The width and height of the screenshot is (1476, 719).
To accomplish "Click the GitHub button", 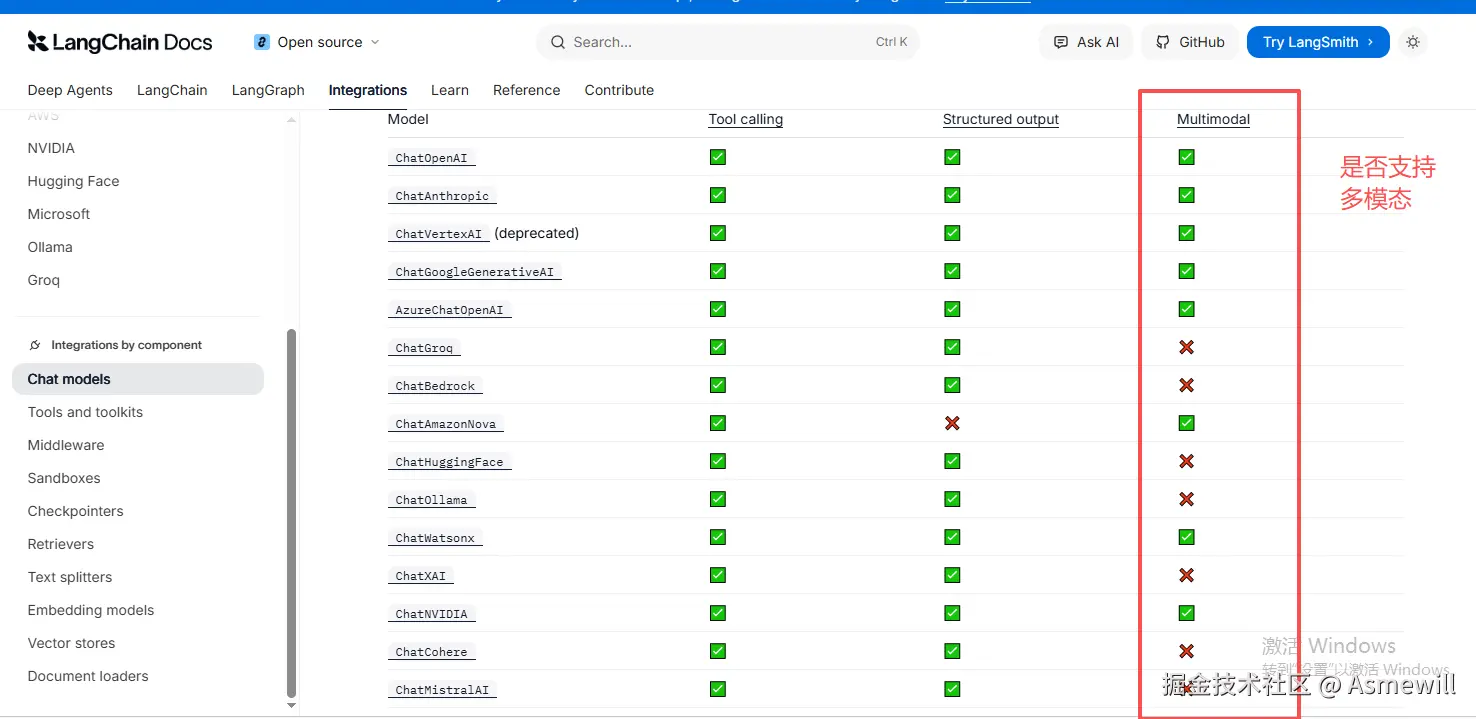I will tap(1190, 42).
